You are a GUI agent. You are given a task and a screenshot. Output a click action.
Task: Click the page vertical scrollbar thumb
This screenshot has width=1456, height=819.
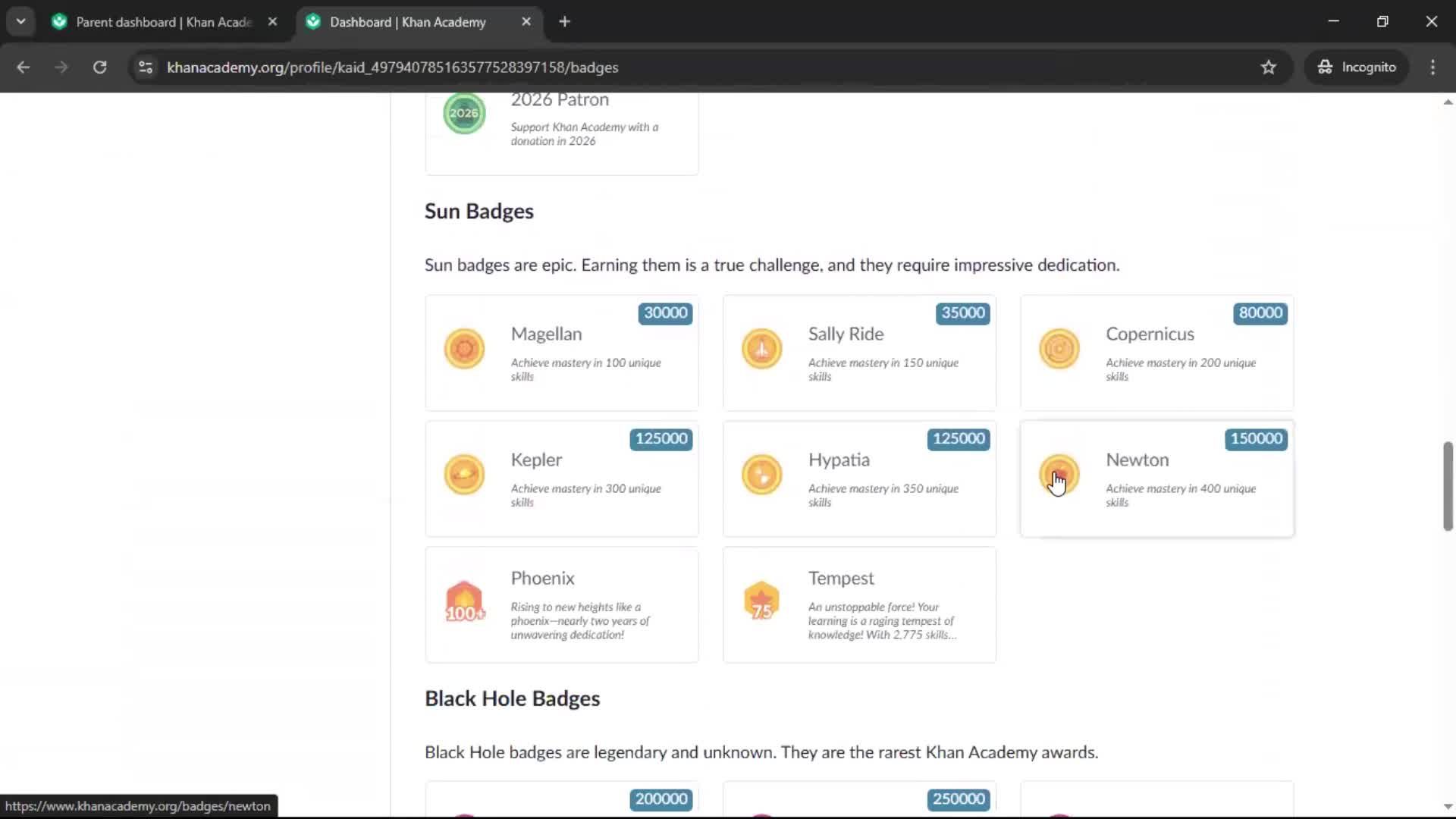pyautogui.click(x=1448, y=486)
